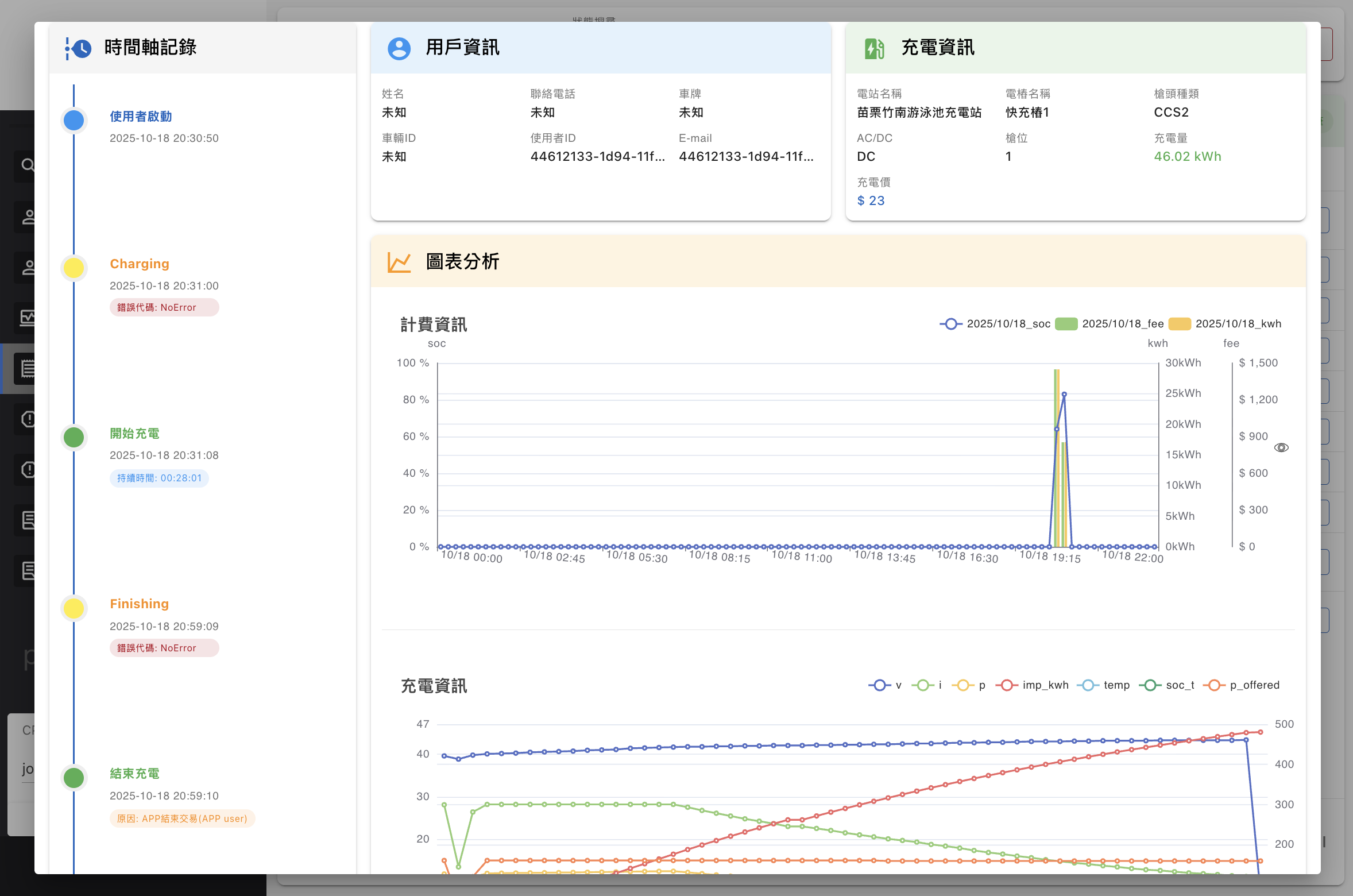Toggle the eye icon beside billing chart
Image resolution: width=1353 pixels, height=896 pixels.
(x=1281, y=447)
